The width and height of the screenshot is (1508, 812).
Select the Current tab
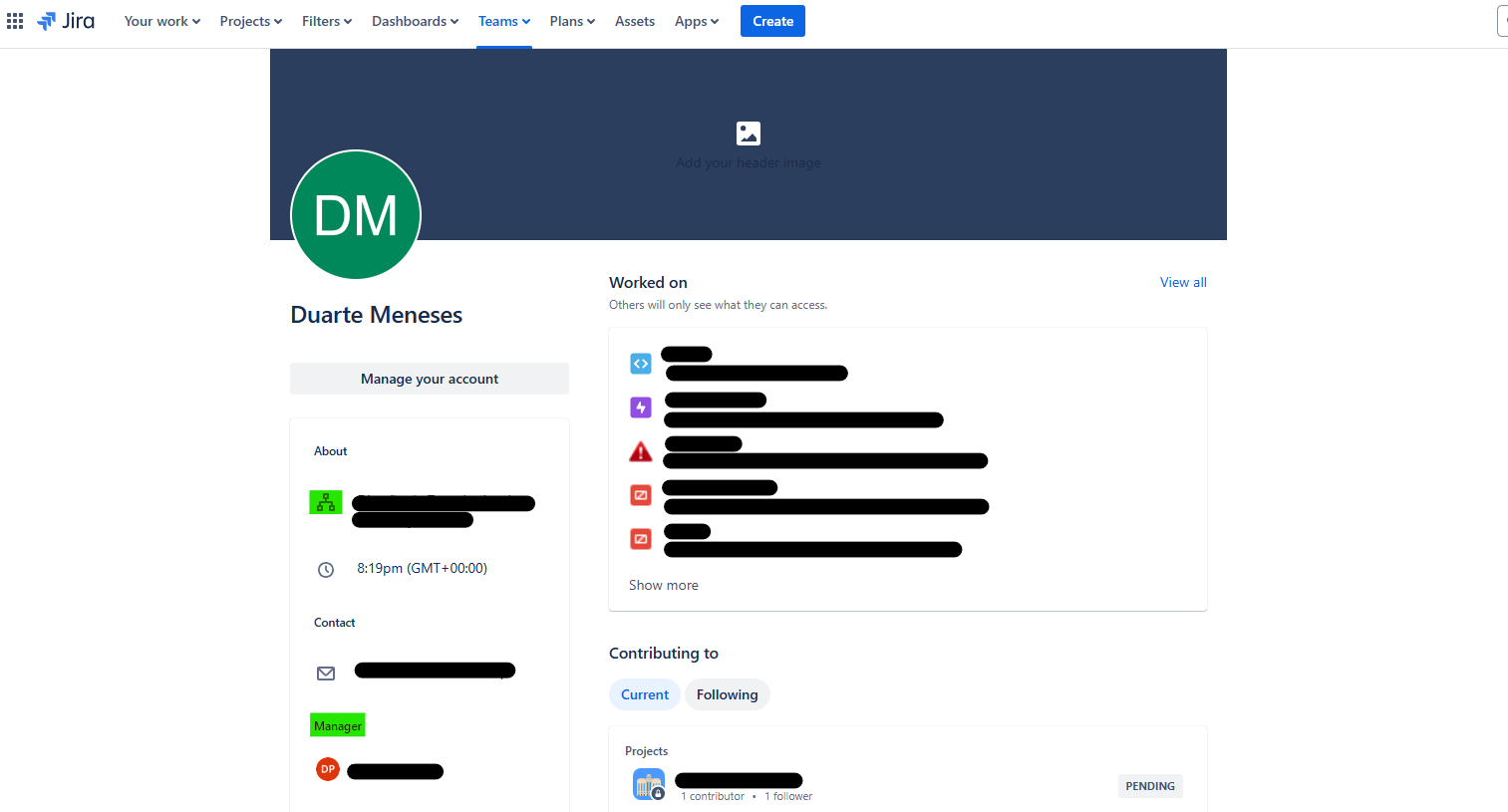pyautogui.click(x=645, y=694)
